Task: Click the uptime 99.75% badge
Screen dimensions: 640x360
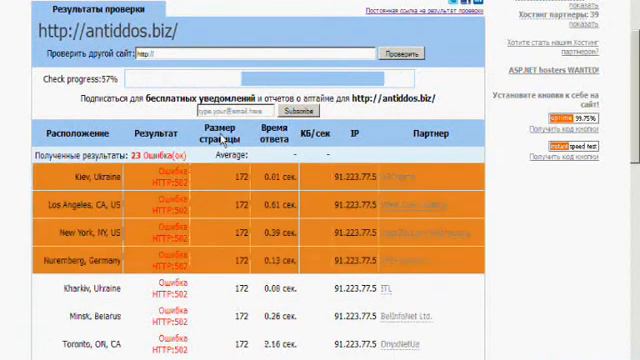Action: pos(573,118)
